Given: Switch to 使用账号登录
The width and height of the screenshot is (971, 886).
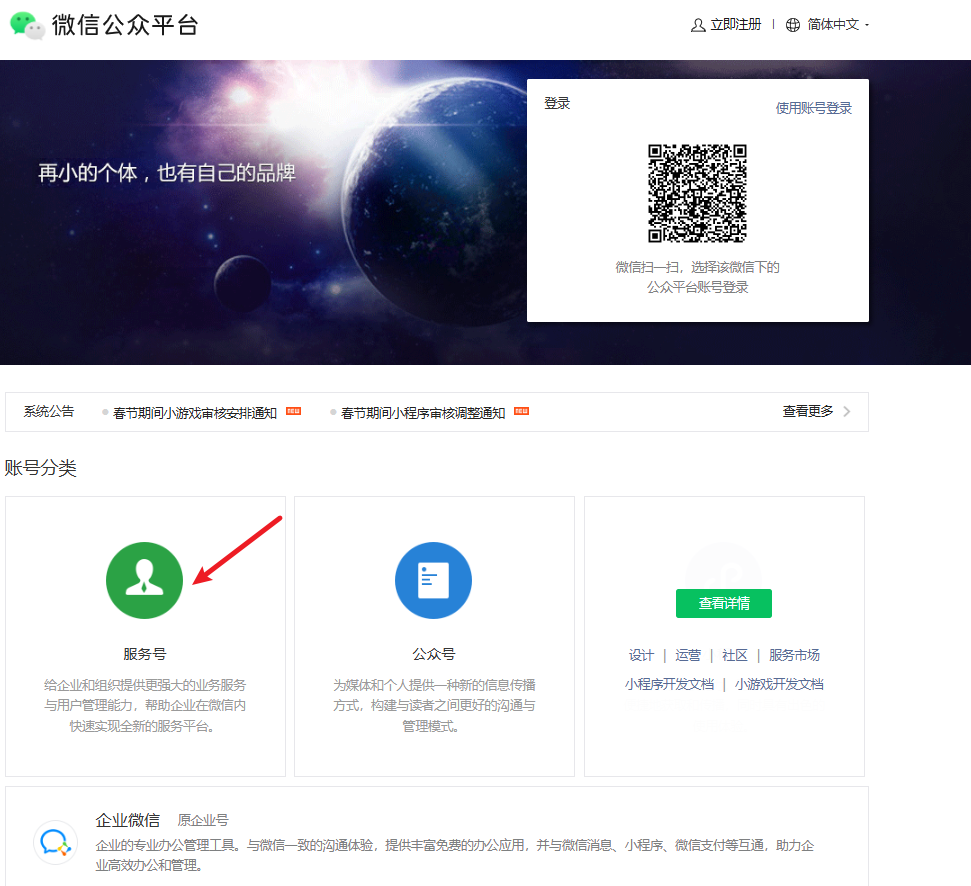Looking at the screenshot, I should [813, 108].
